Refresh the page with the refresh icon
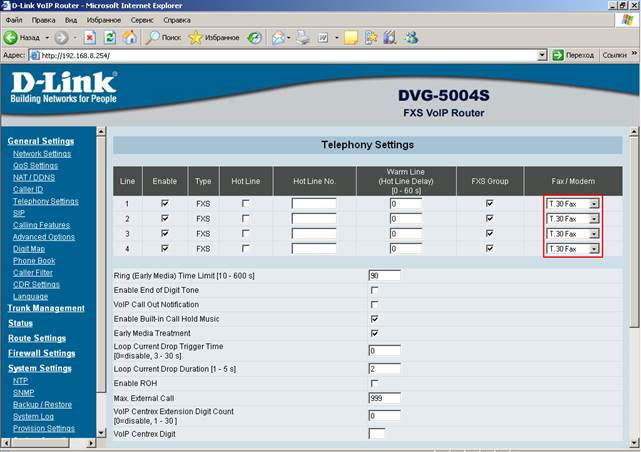Image resolution: width=641 pixels, height=452 pixels. tap(109, 37)
